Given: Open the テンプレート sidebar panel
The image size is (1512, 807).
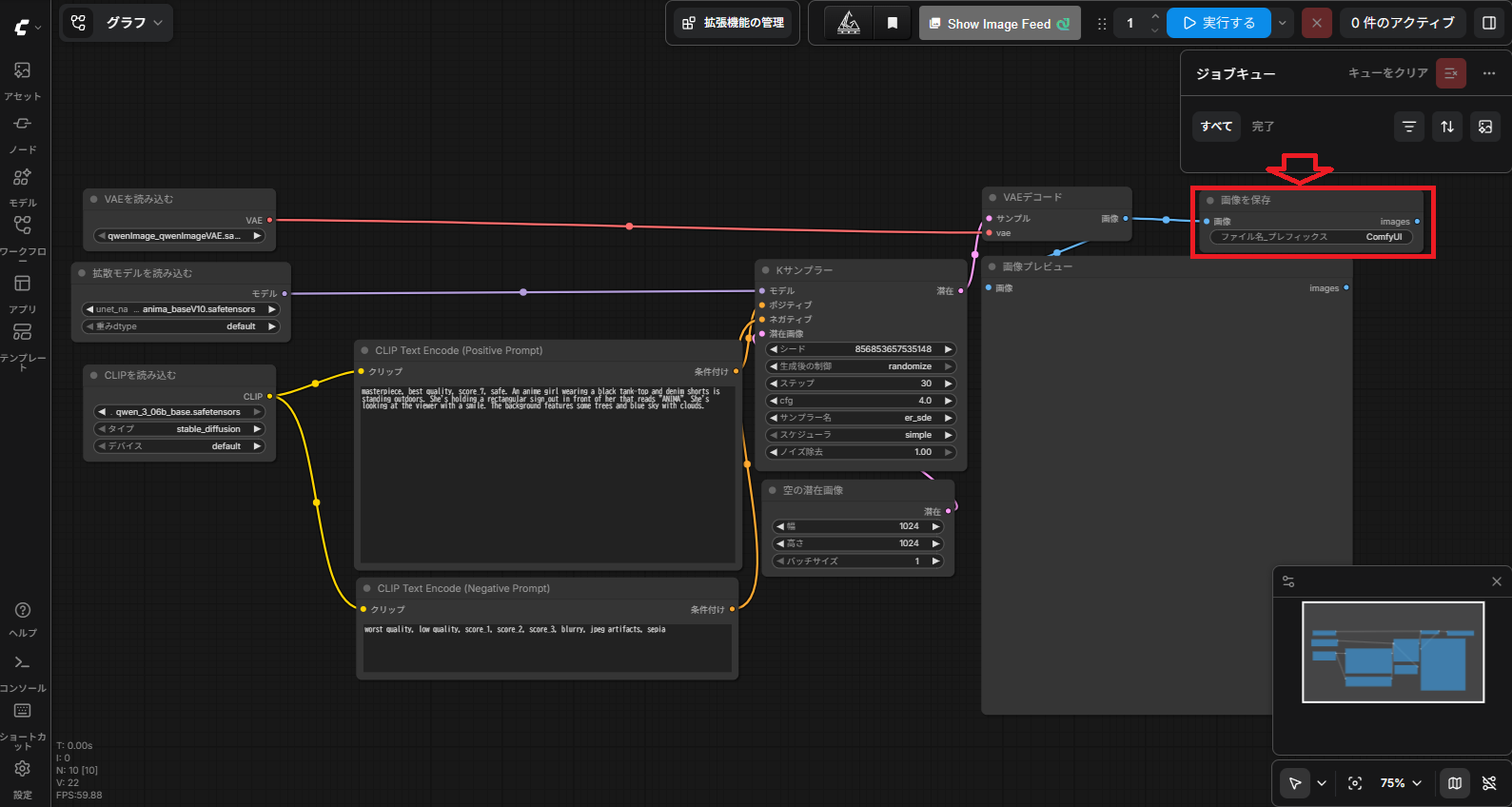Looking at the screenshot, I should point(22,345).
